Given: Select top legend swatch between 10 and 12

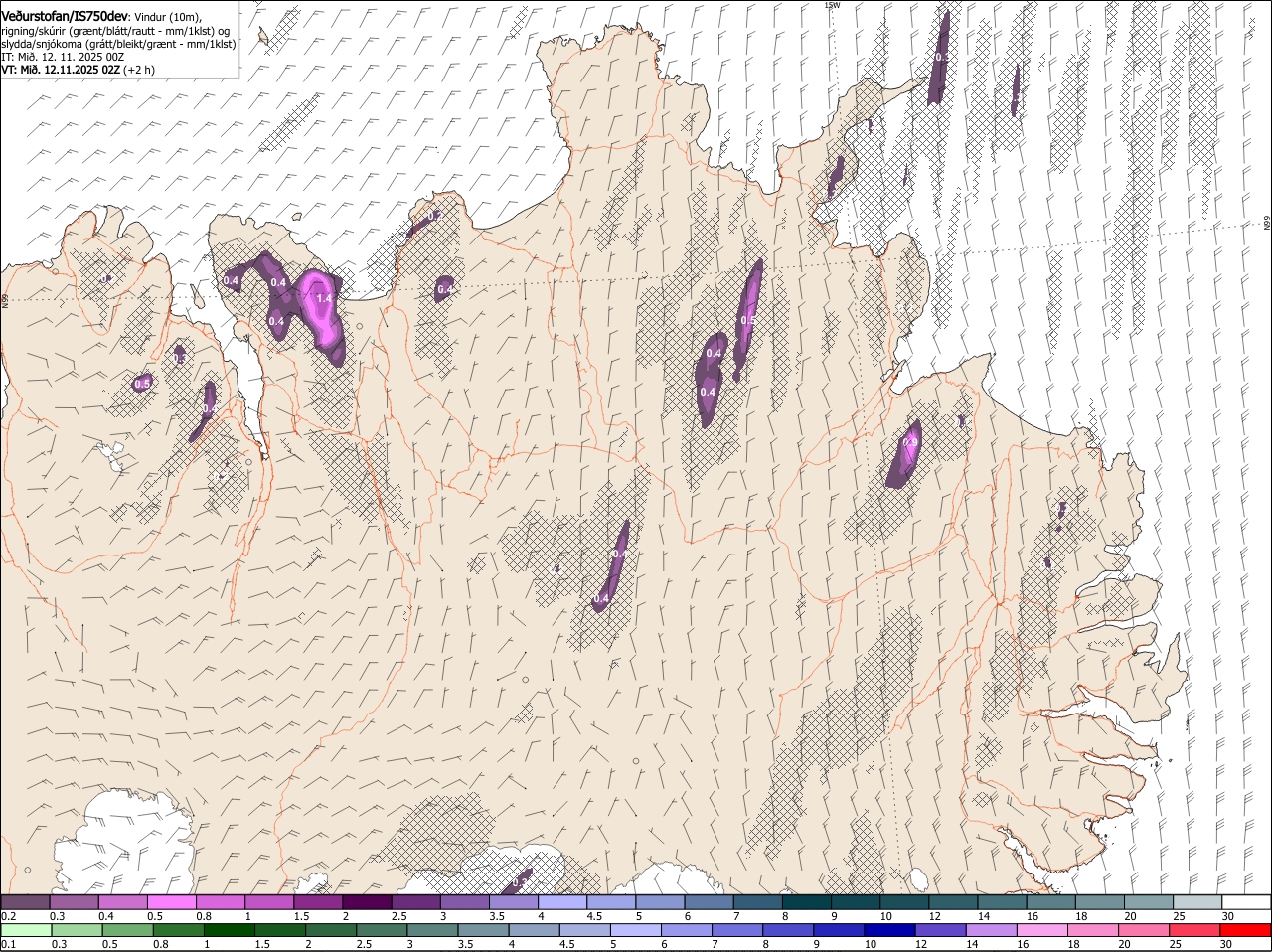Looking at the screenshot, I should click(x=904, y=901).
